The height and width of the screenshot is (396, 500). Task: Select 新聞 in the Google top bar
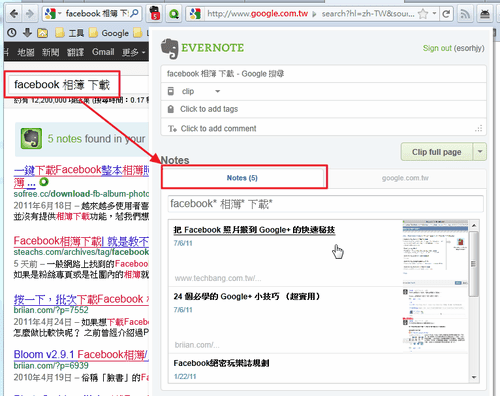[50, 52]
